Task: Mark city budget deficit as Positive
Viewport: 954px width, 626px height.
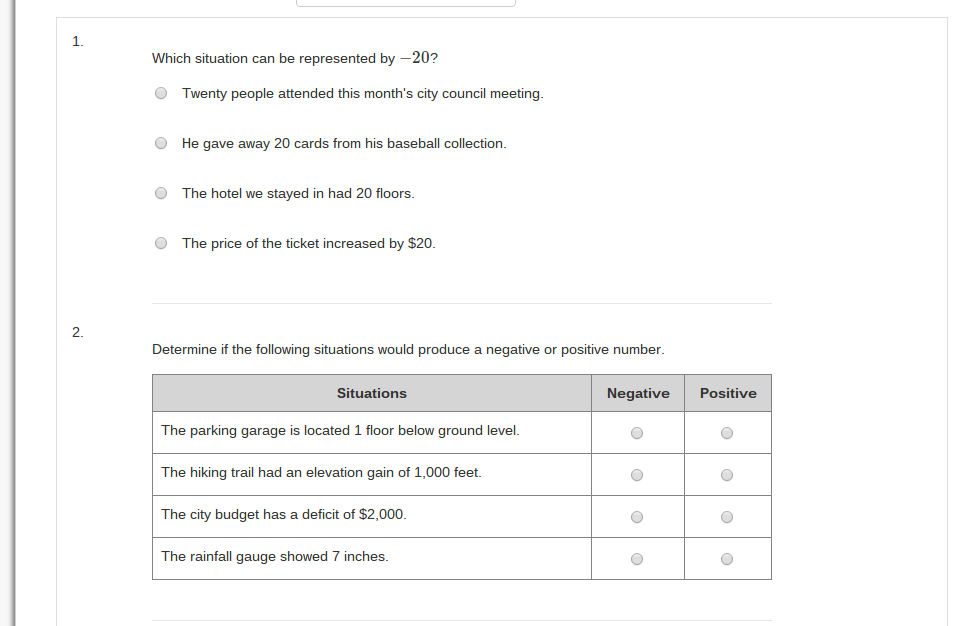Action: [x=726, y=517]
